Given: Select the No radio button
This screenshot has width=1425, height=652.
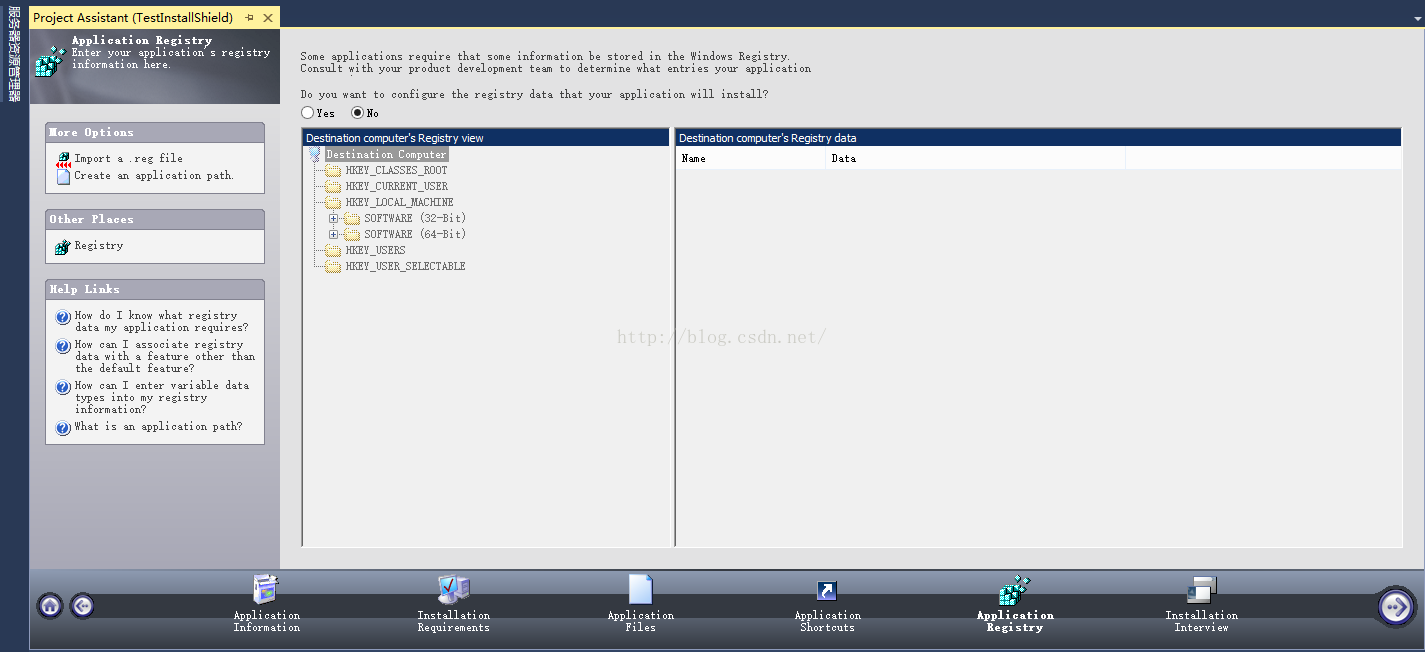Looking at the screenshot, I should click(x=357, y=113).
